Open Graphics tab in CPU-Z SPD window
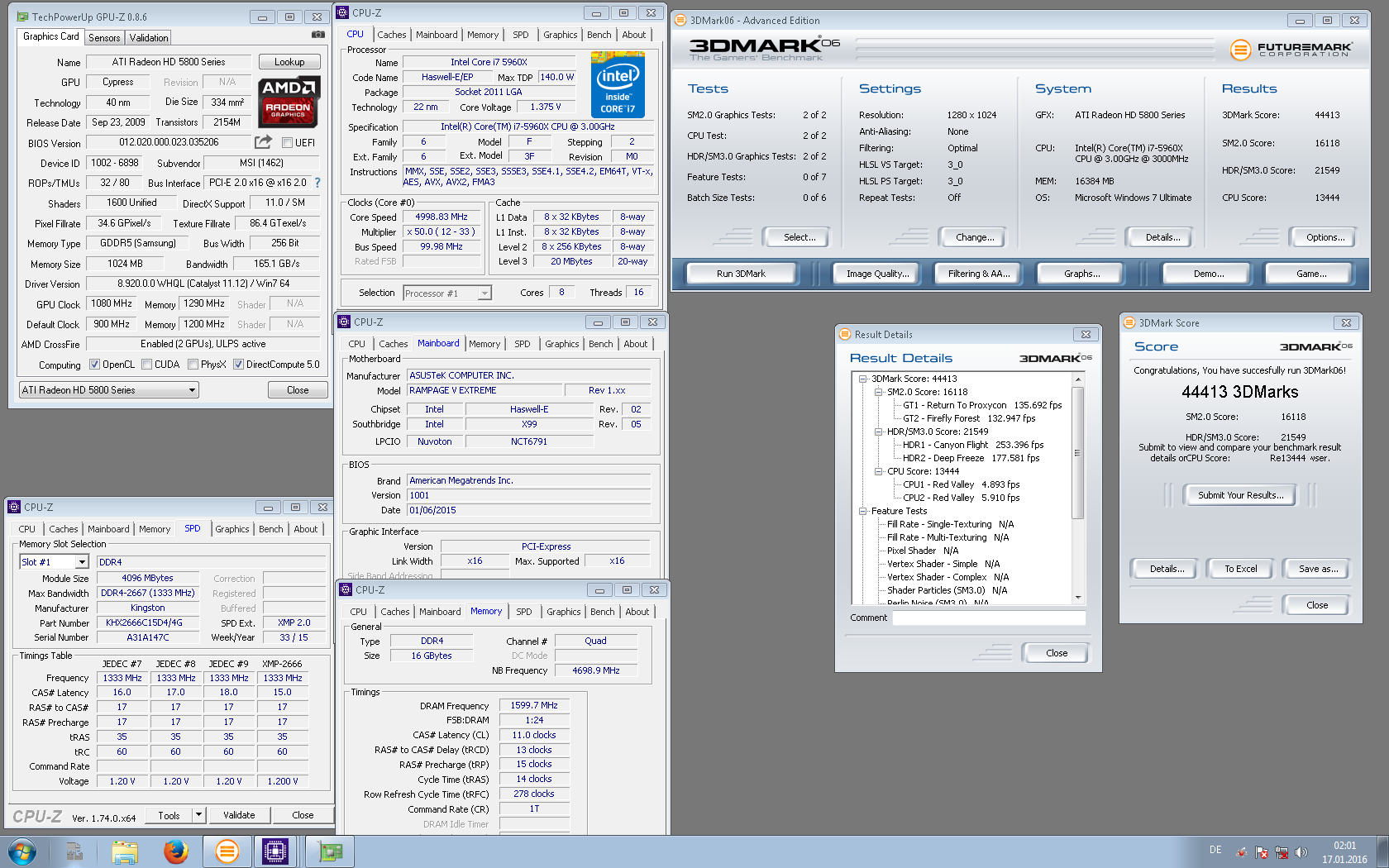Image resolution: width=1389 pixels, height=868 pixels. tap(231, 529)
